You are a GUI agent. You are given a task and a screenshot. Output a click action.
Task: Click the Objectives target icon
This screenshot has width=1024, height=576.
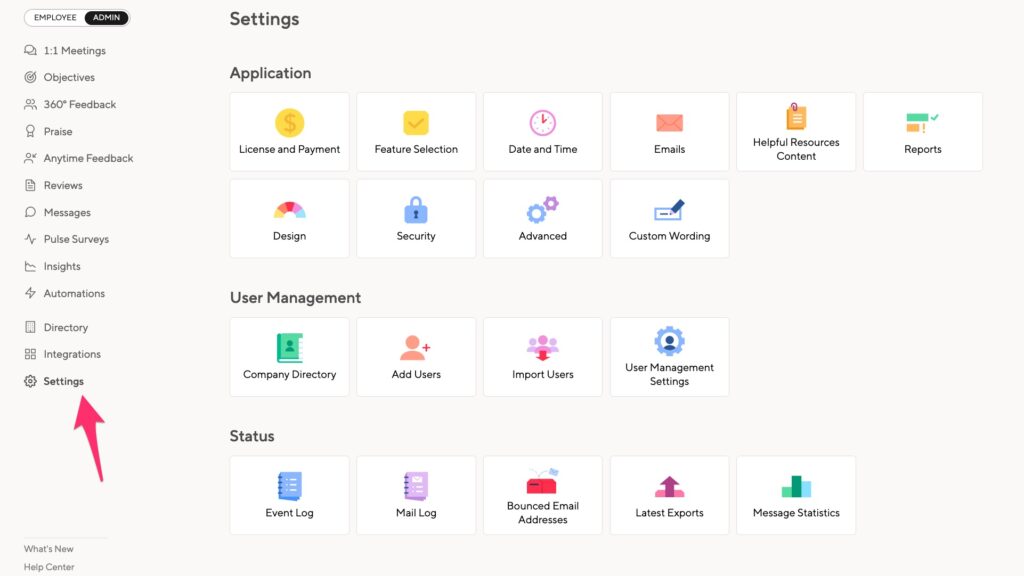point(30,77)
